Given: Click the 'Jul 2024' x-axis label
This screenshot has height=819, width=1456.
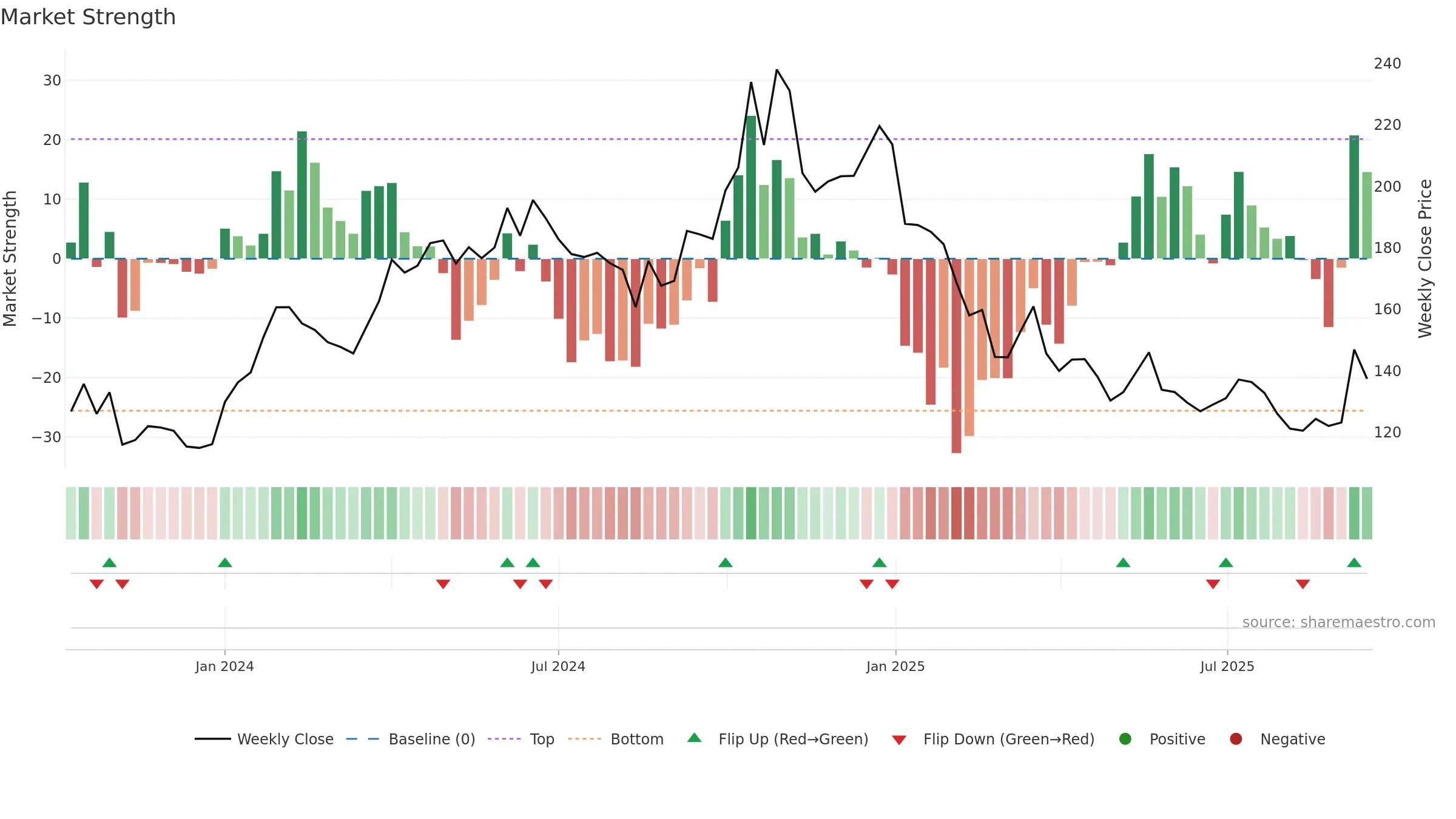Looking at the screenshot, I should 558,666.
